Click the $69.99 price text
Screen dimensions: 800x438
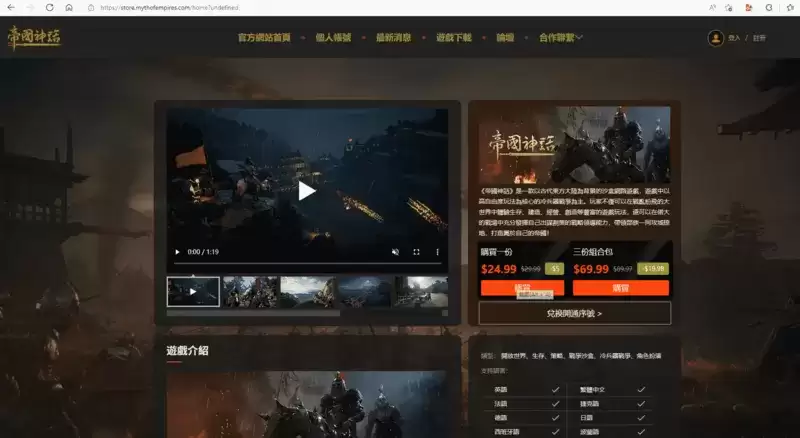click(x=591, y=269)
